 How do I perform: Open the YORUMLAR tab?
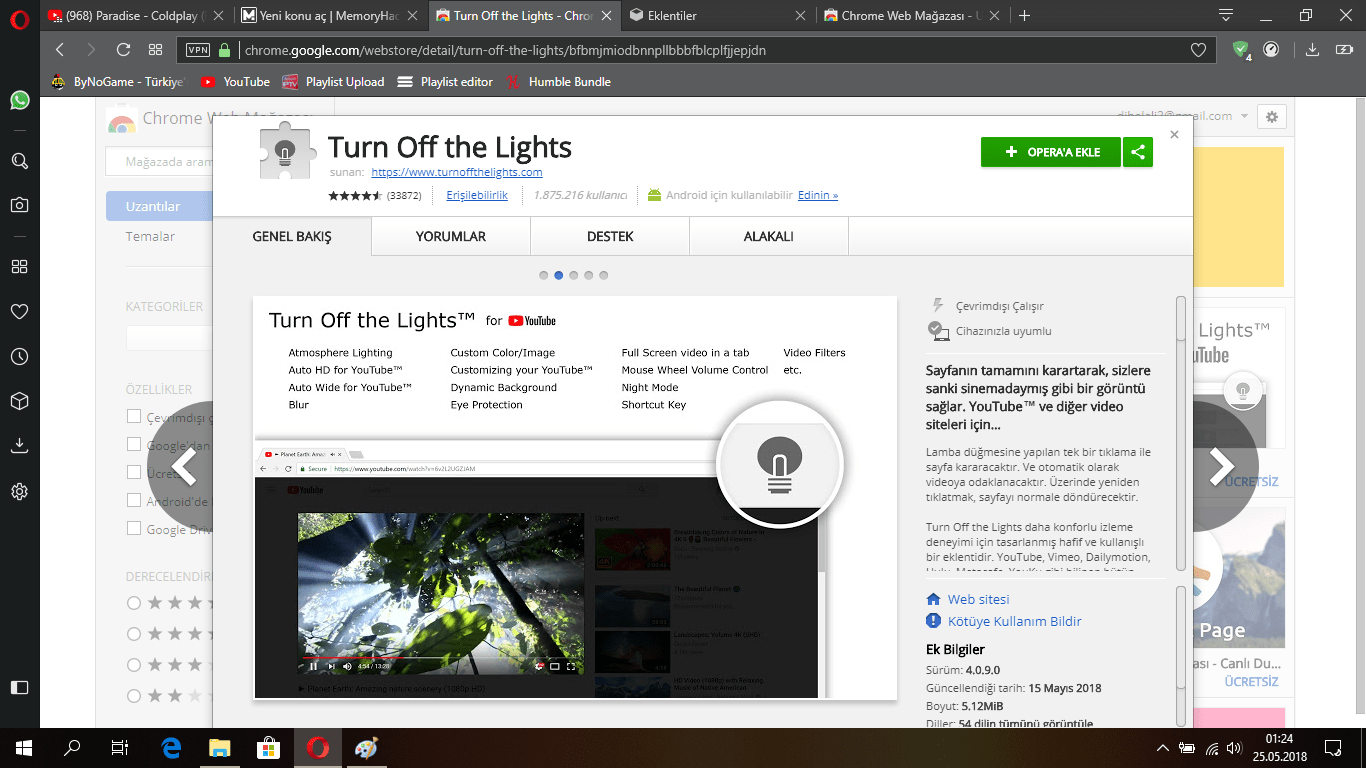(451, 237)
